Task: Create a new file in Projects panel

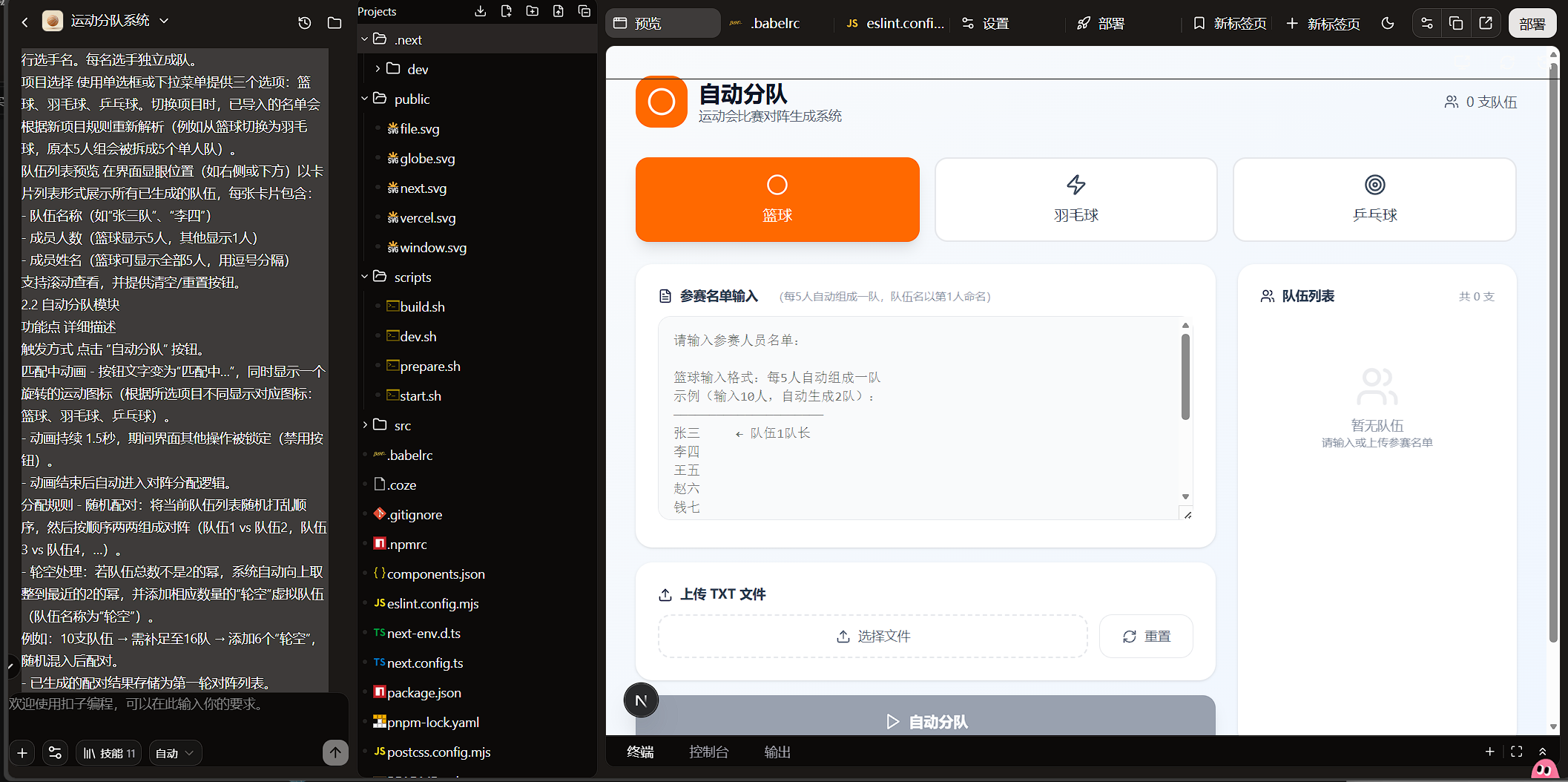Action: 507,11
